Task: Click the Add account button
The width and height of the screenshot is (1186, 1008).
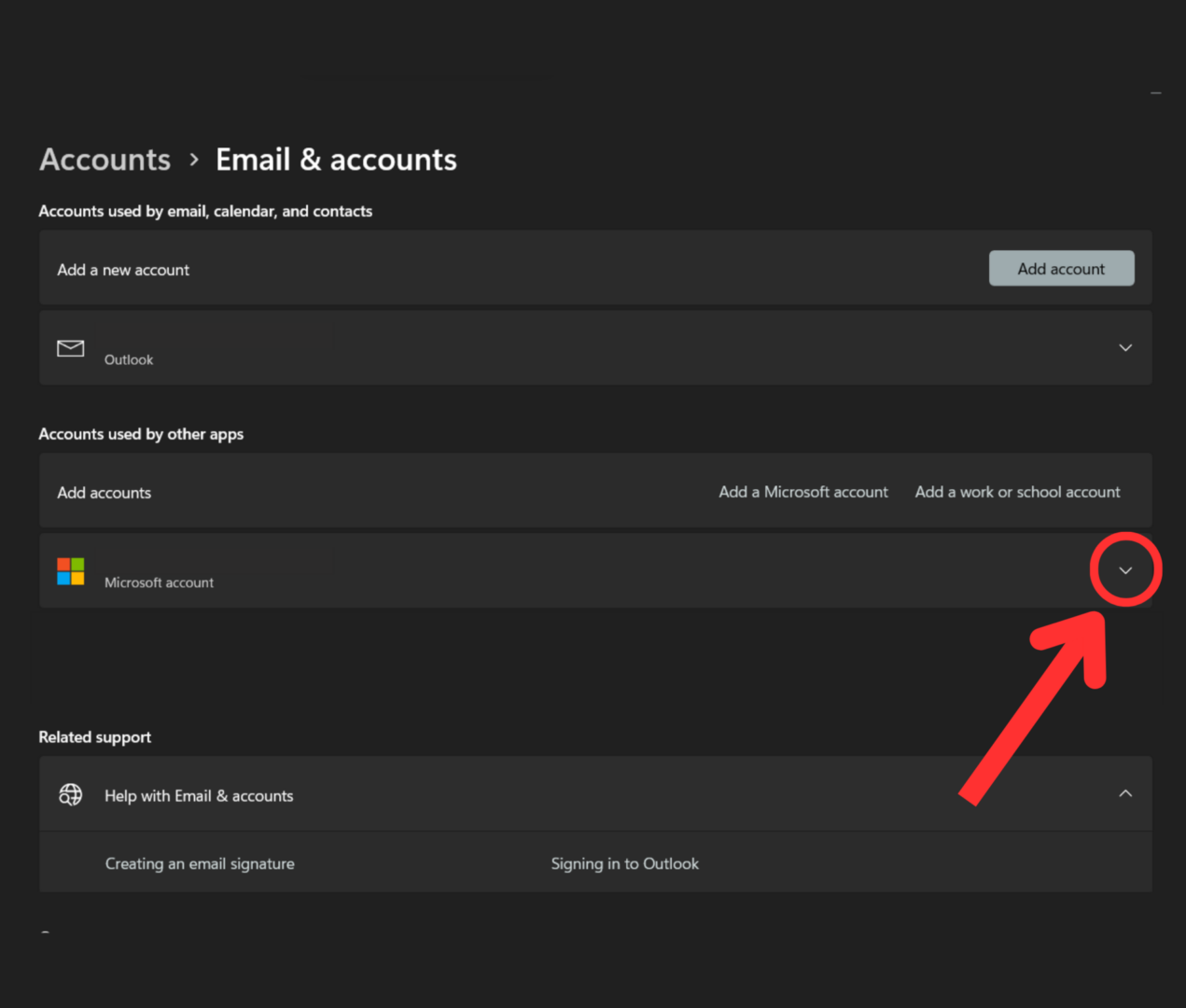Action: (1061, 268)
